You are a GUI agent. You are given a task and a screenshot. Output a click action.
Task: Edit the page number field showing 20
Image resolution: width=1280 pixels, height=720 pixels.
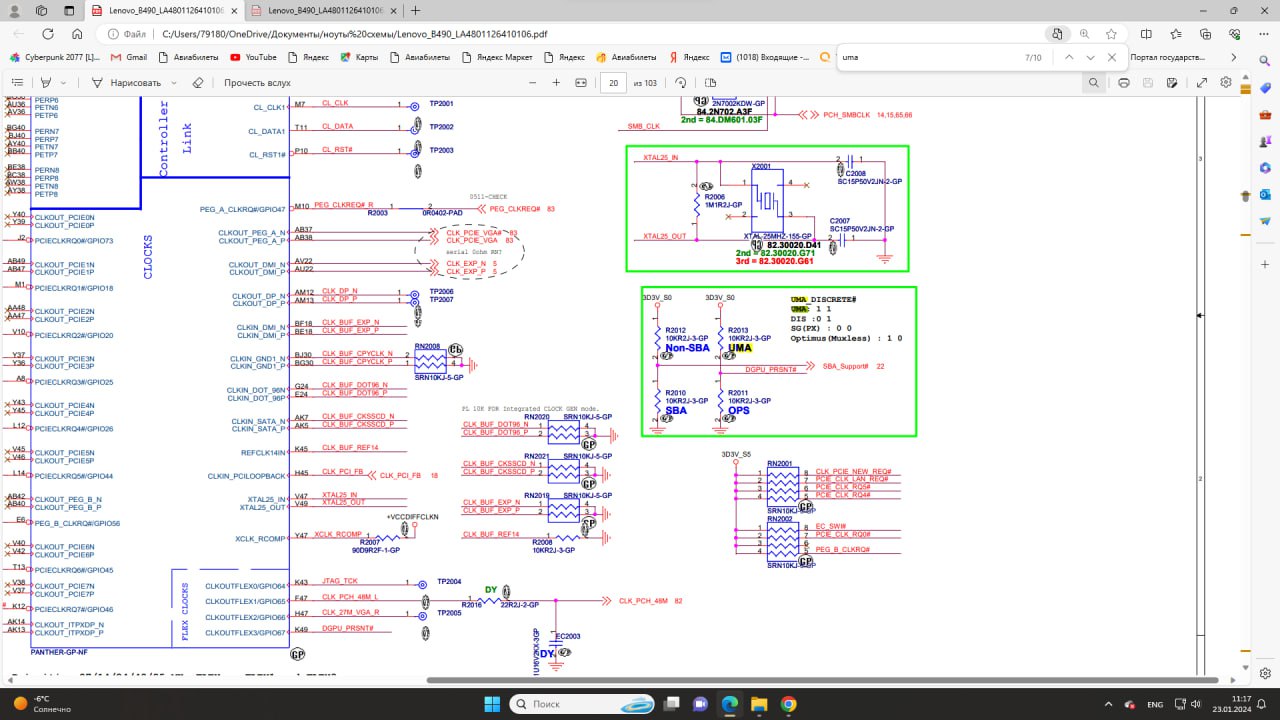[613, 83]
